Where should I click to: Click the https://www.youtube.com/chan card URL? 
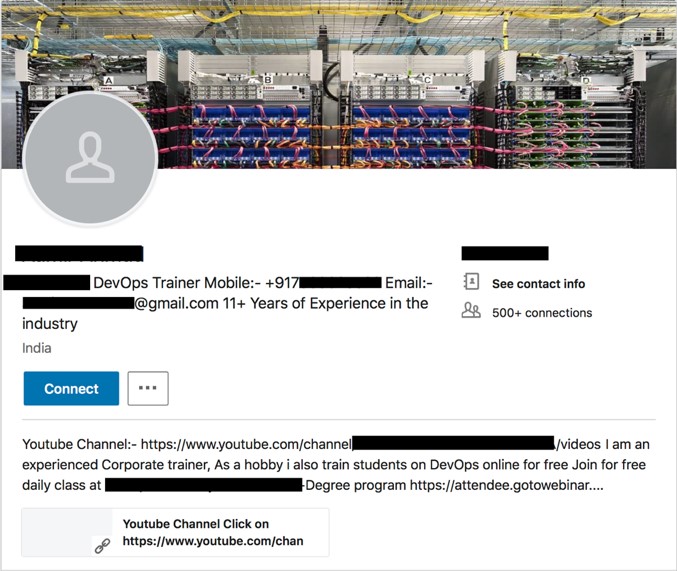tap(213, 541)
